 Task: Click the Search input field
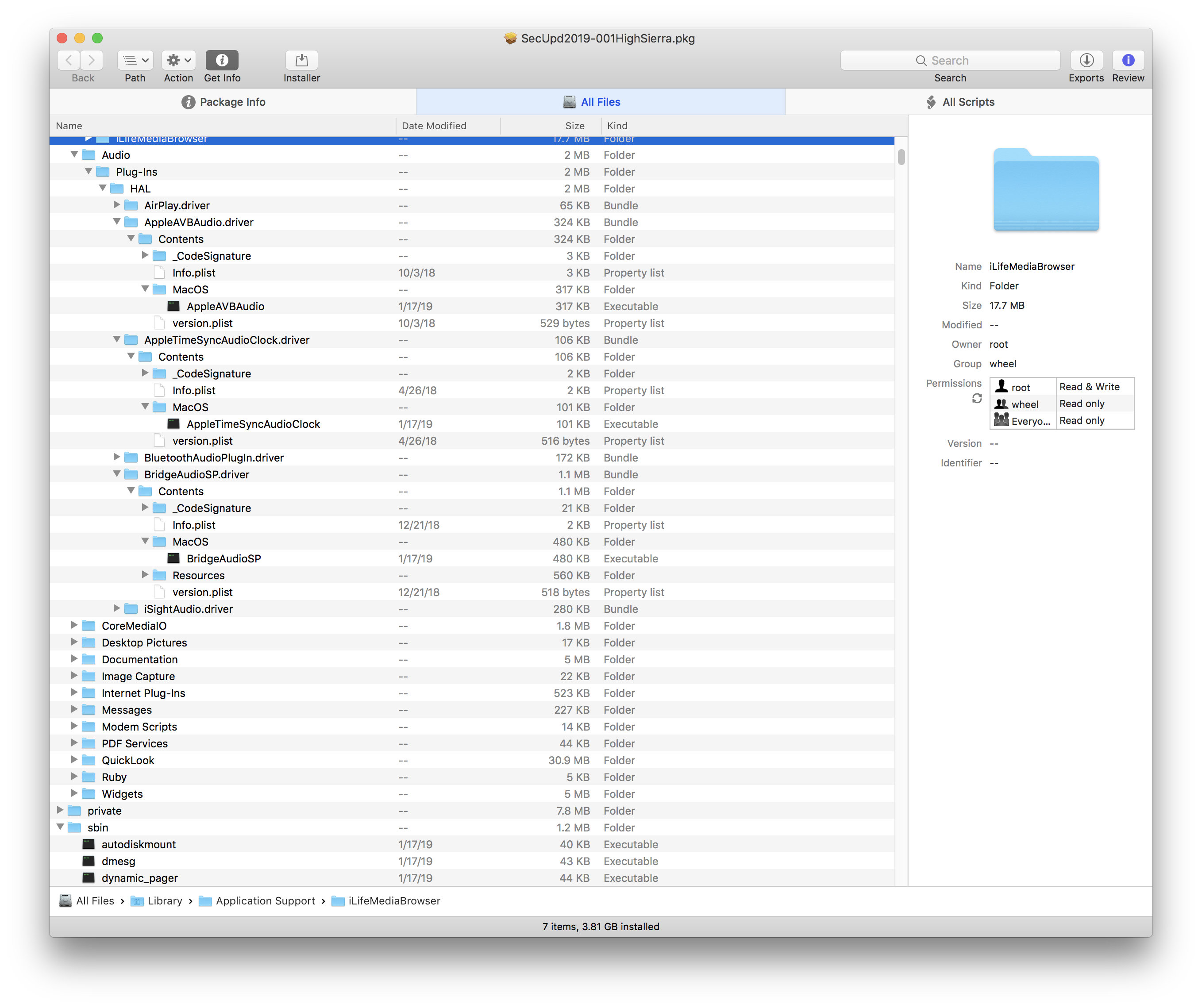(950, 60)
